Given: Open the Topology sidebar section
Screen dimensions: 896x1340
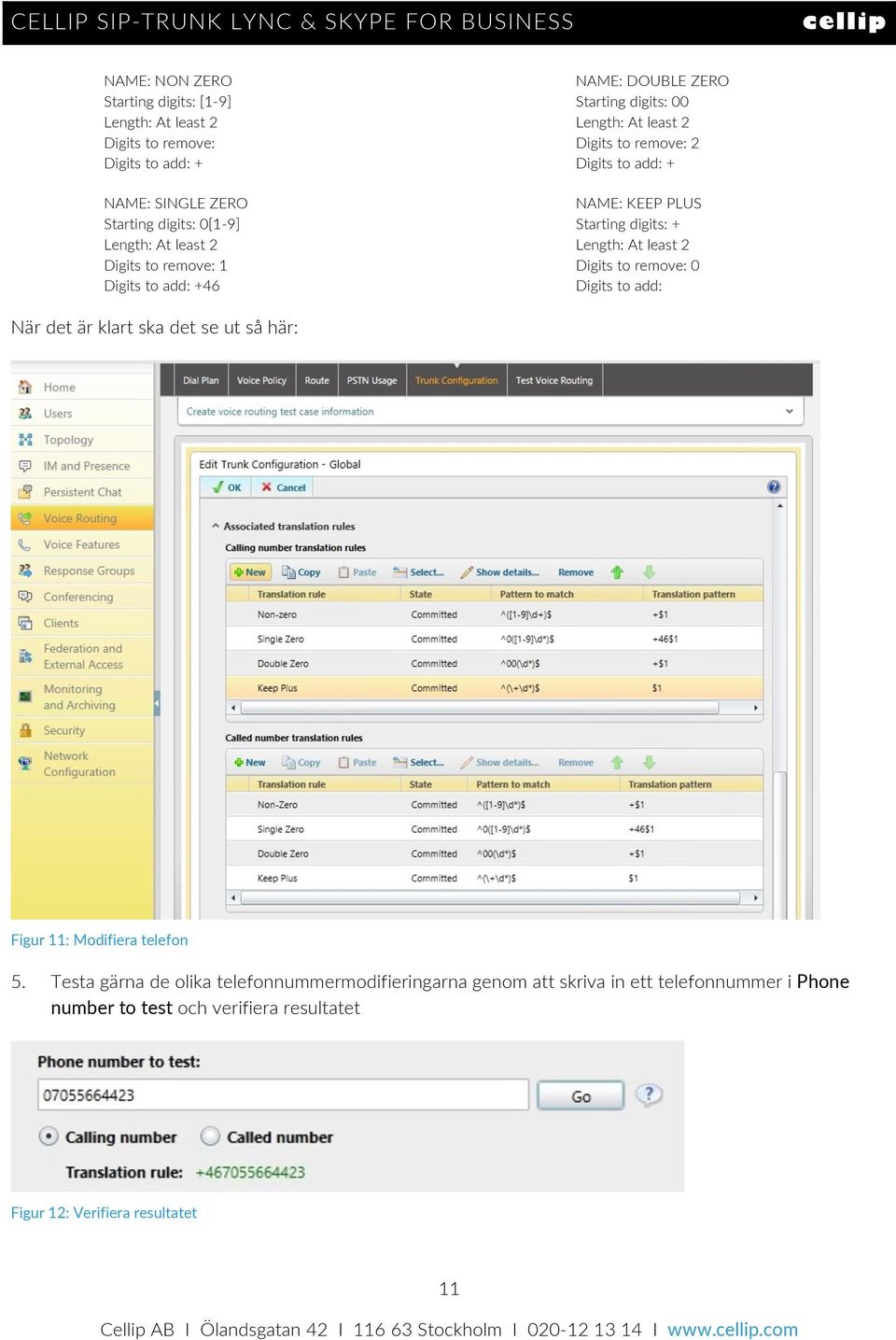Looking at the screenshot, I should (x=82, y=439).
